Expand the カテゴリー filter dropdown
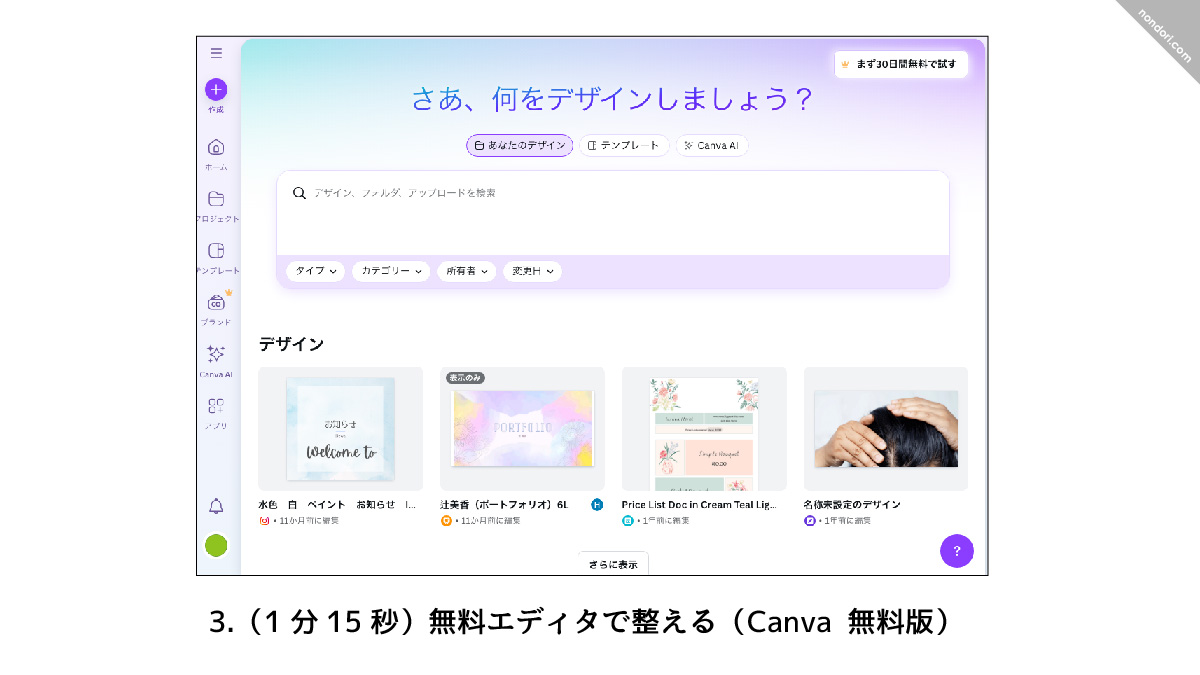The height and width of the screenshot is (675, 1200). pyautogui.click(x=391, y=271)
